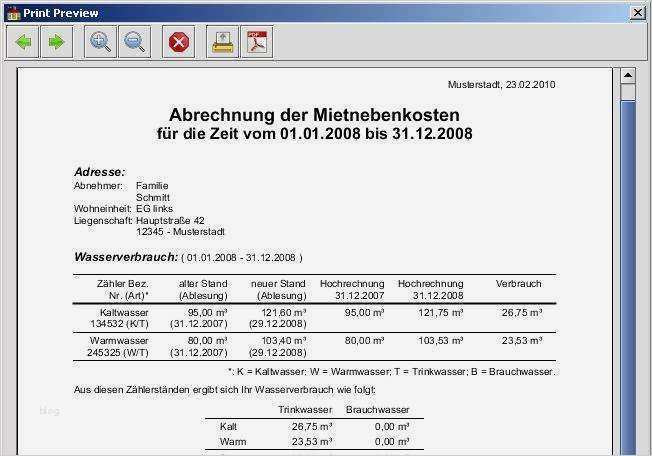Click meter number '134532 (K/T)'
The height and width of the screenshot is (456, 652).
119,324
